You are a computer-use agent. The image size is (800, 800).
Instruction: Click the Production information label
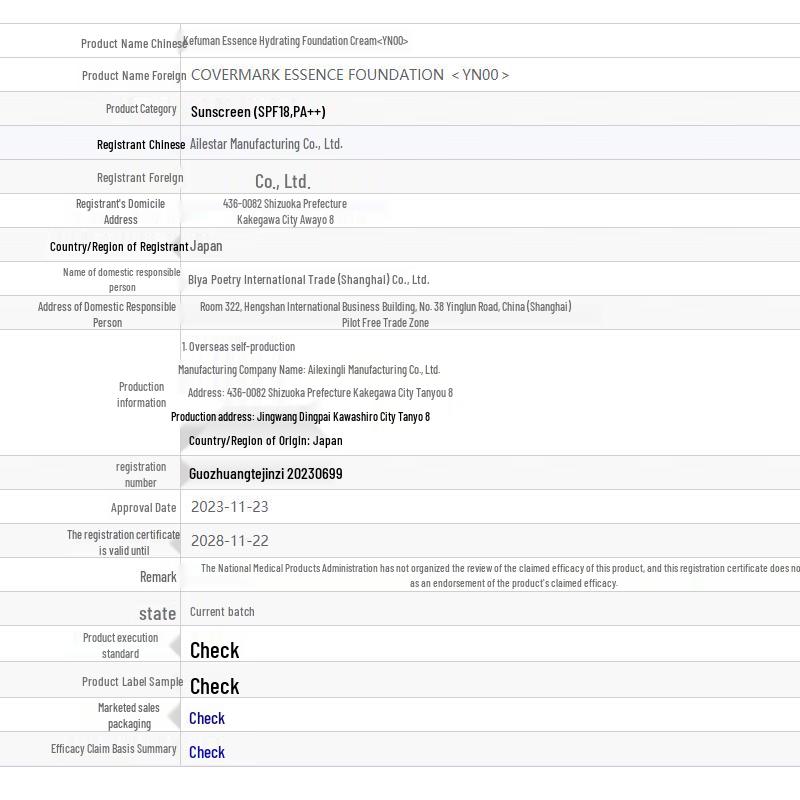[141, 395]
